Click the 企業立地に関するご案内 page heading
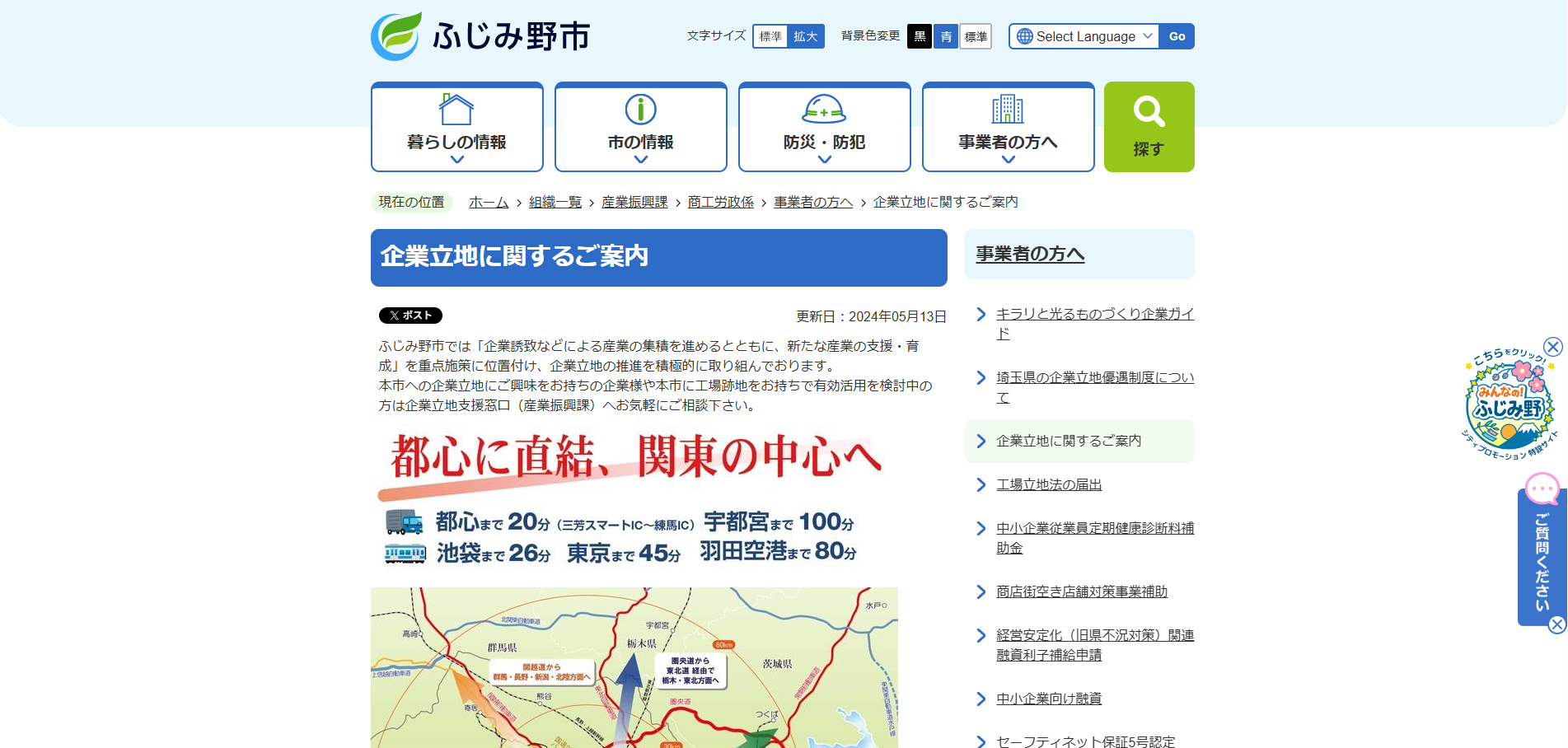The image size is (1568, 748). pyautogui.click(x=659, y=258)
